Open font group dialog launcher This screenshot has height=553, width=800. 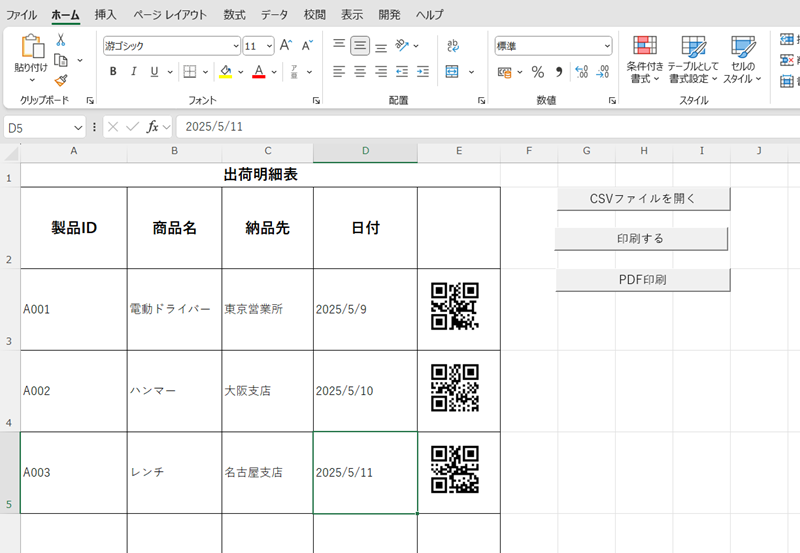[316, 100]
